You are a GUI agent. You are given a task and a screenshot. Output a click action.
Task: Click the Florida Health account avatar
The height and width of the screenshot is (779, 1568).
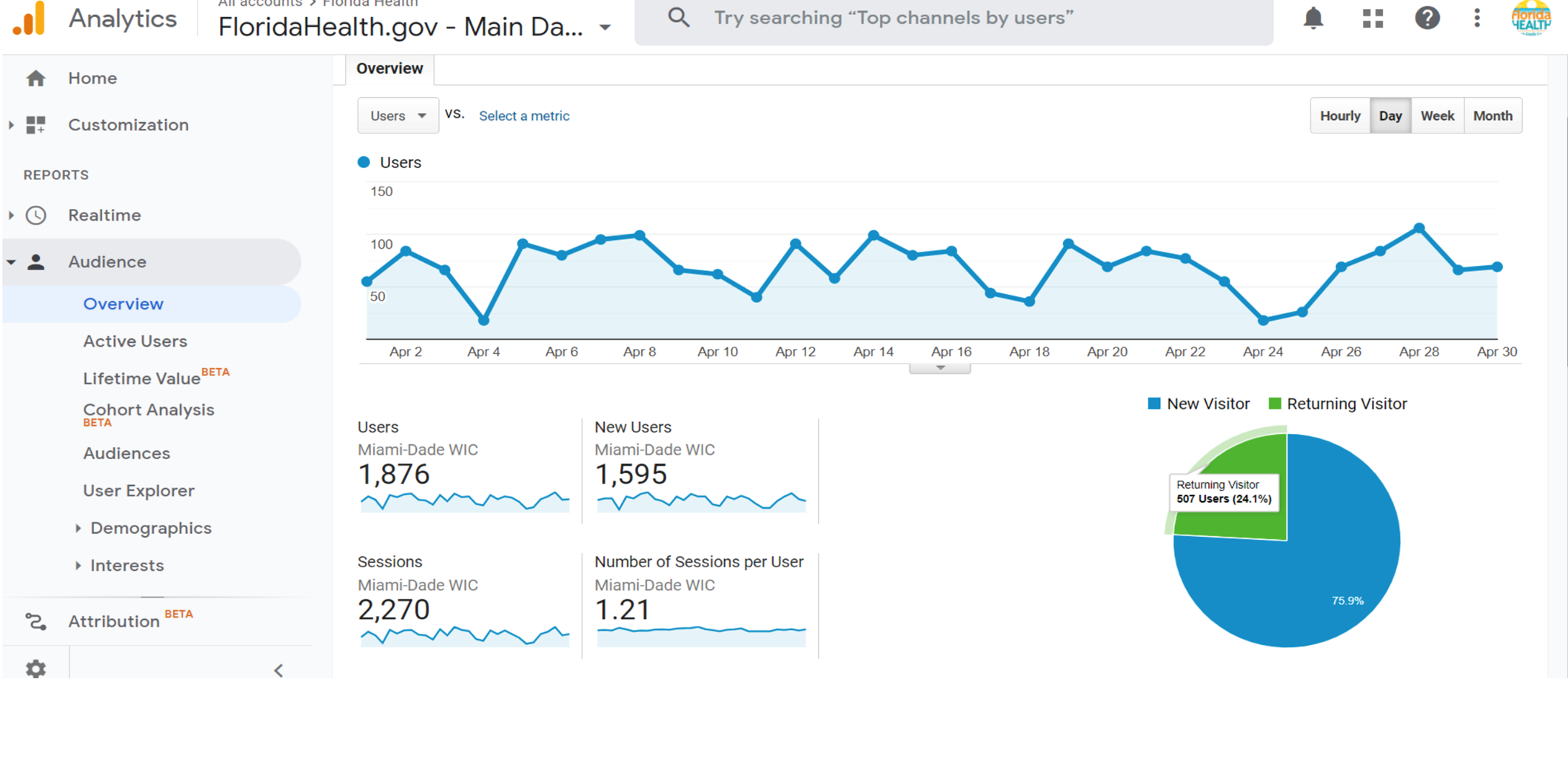[x=1531, y=18]
